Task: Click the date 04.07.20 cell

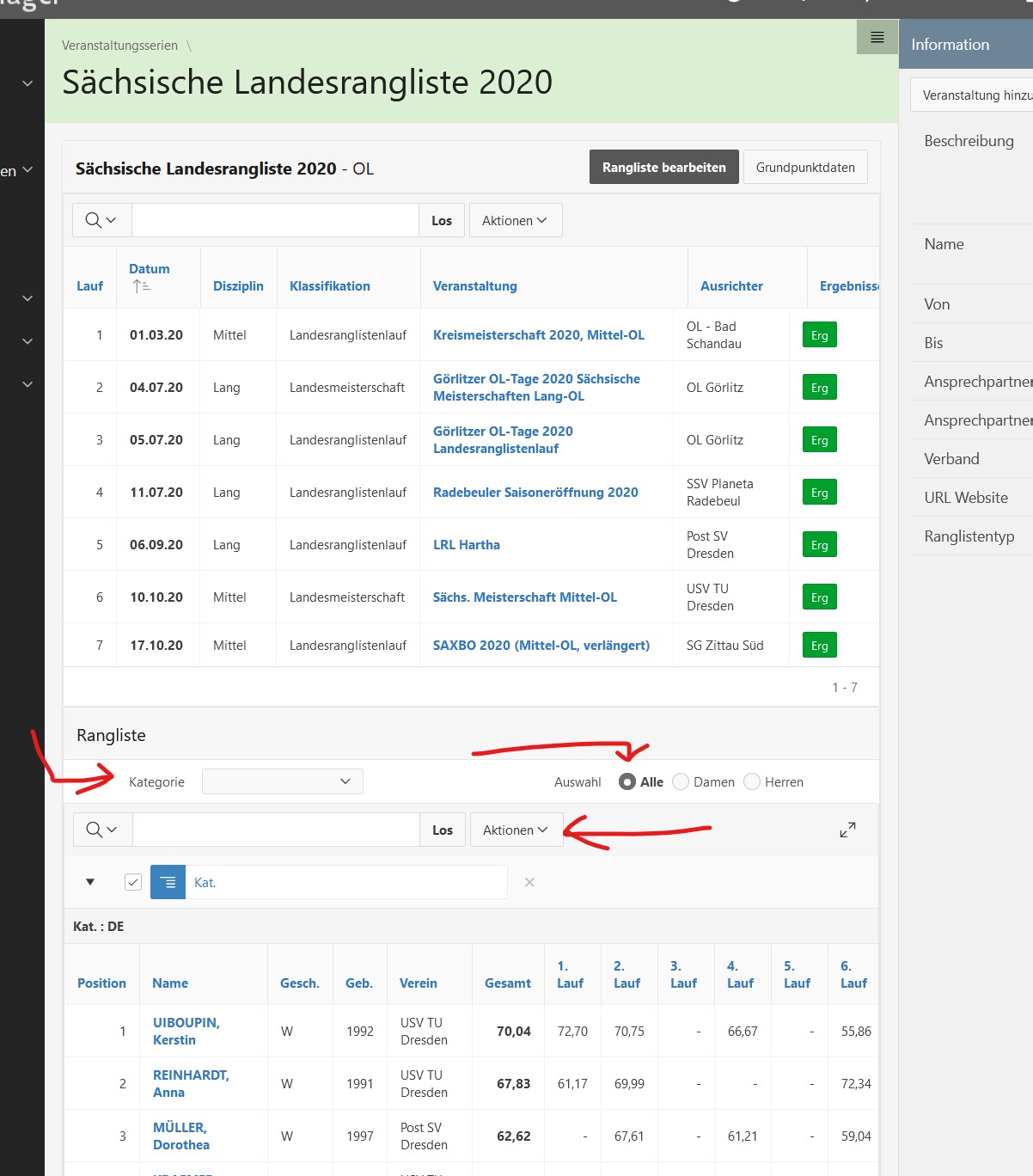Action: (156, 388)
